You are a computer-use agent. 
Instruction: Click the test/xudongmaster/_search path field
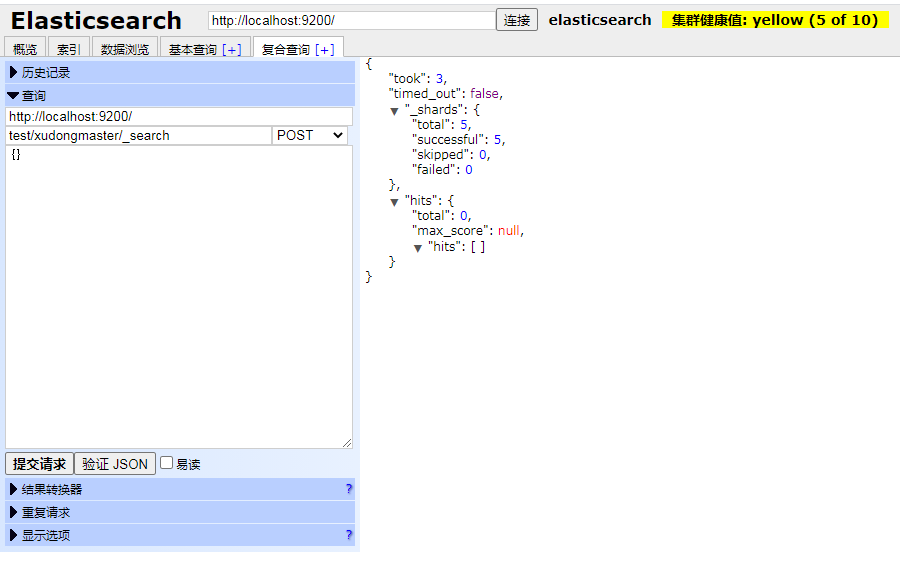138,136
